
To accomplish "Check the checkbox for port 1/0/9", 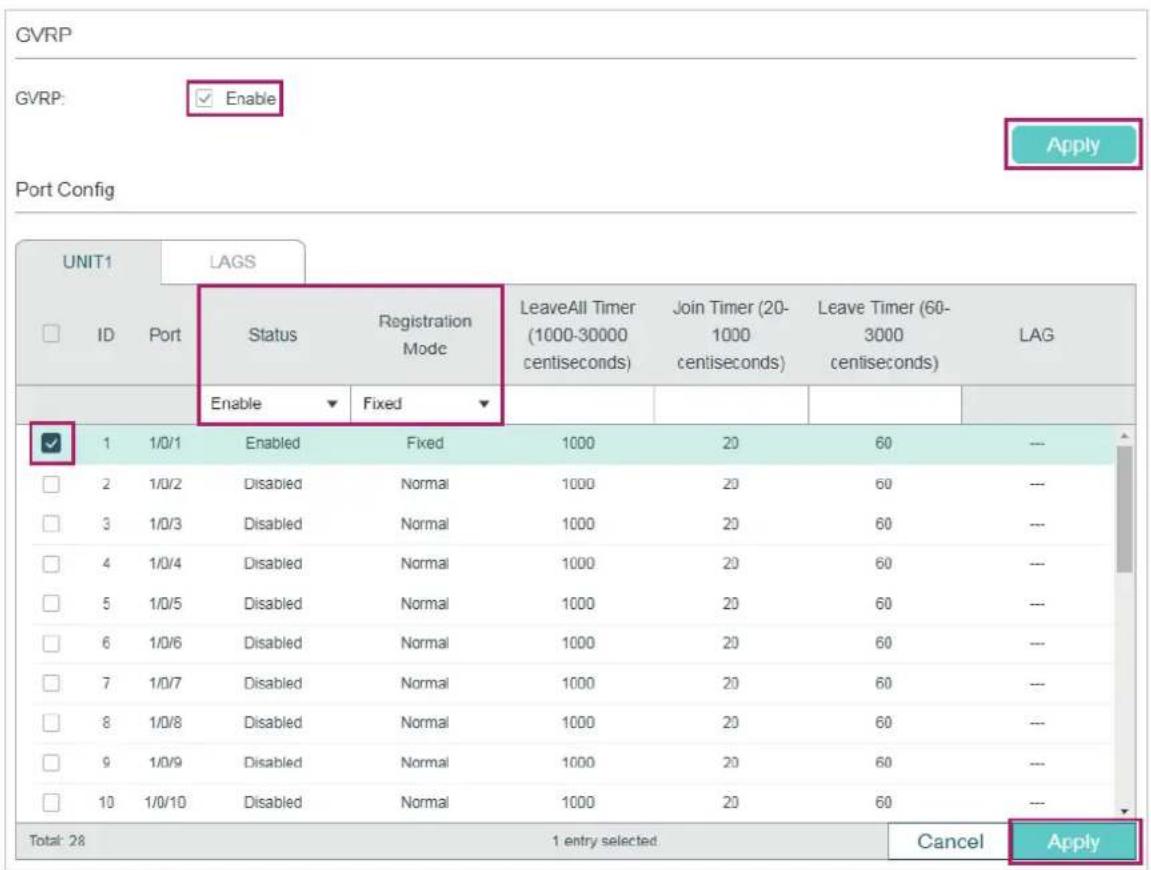I will point(51,763).
